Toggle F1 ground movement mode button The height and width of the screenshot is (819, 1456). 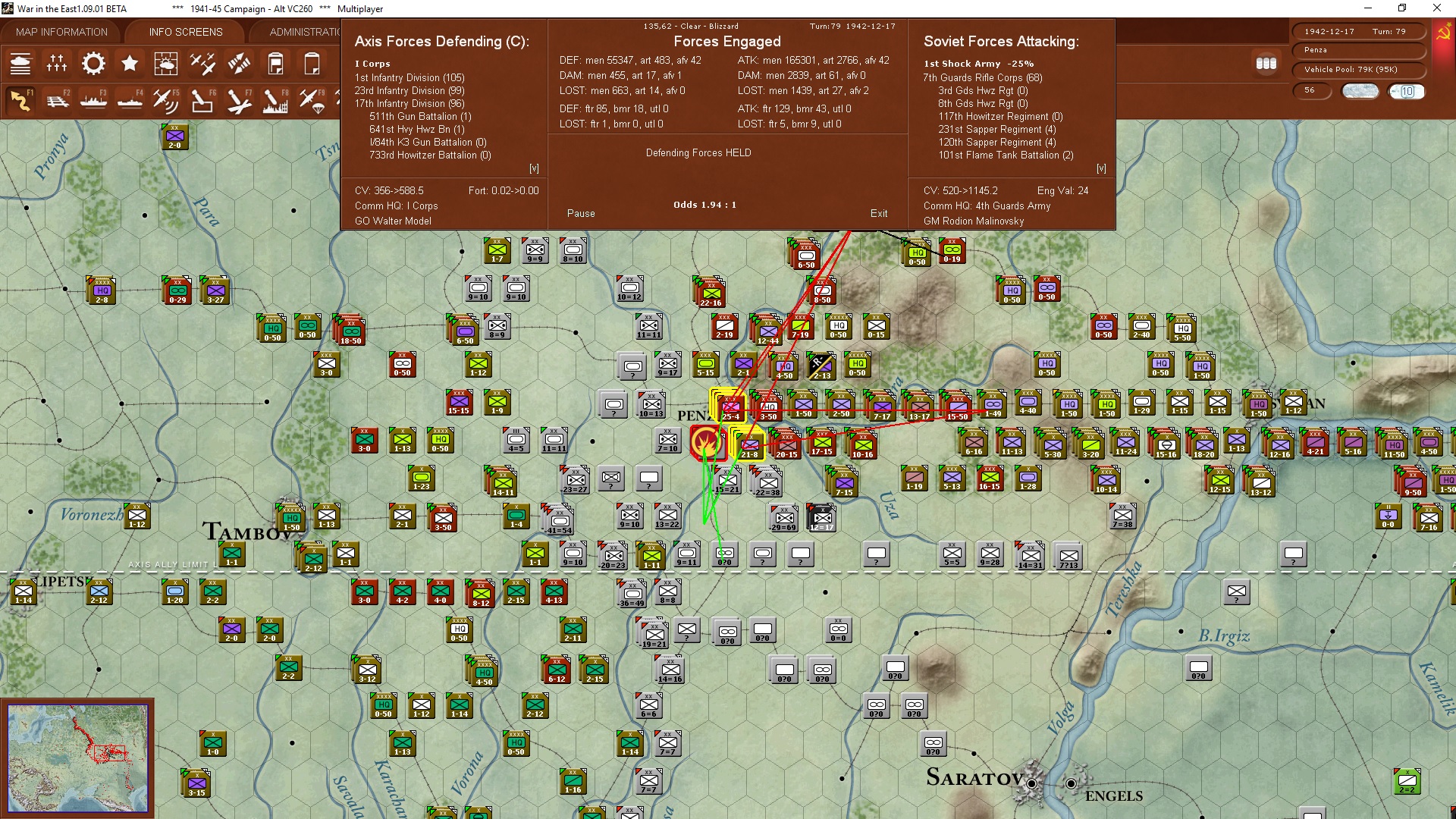coord(21,100)
